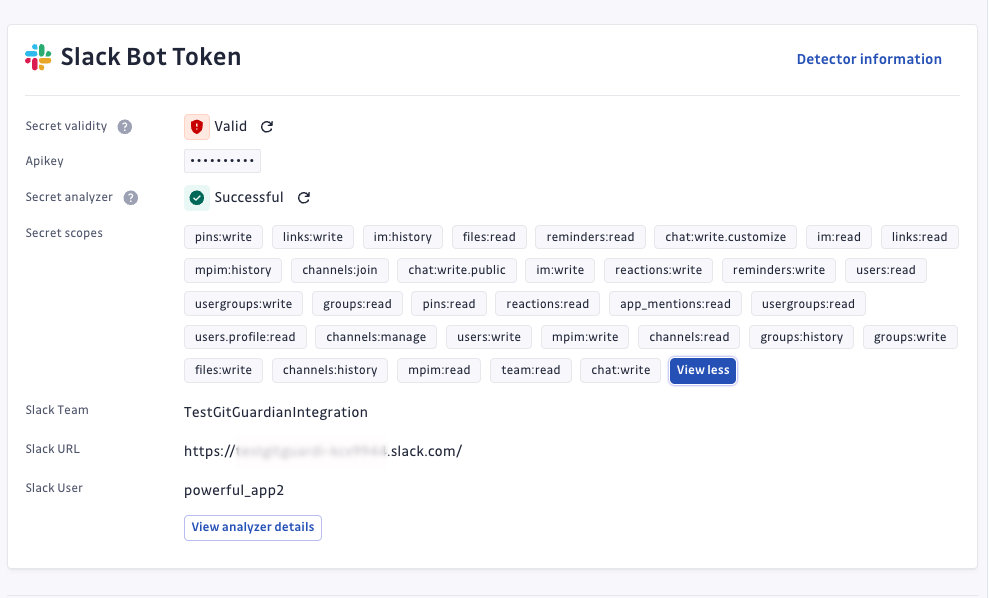Re-run the secret analyzer refresh icon

[x=304, y=197]
